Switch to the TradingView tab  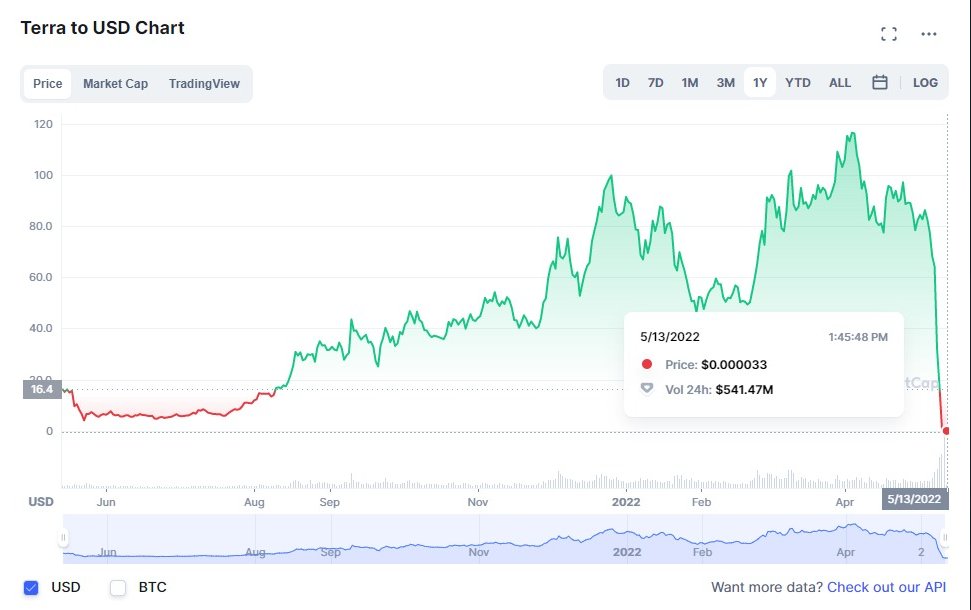204,84
